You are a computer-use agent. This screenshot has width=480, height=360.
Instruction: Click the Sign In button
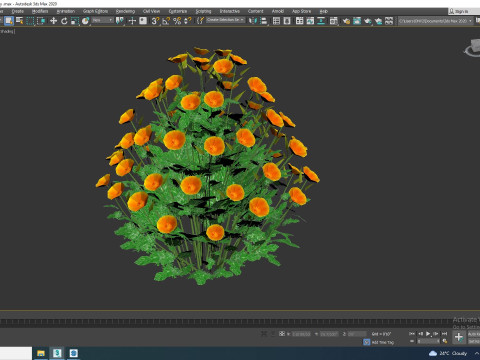pos(461,11)
